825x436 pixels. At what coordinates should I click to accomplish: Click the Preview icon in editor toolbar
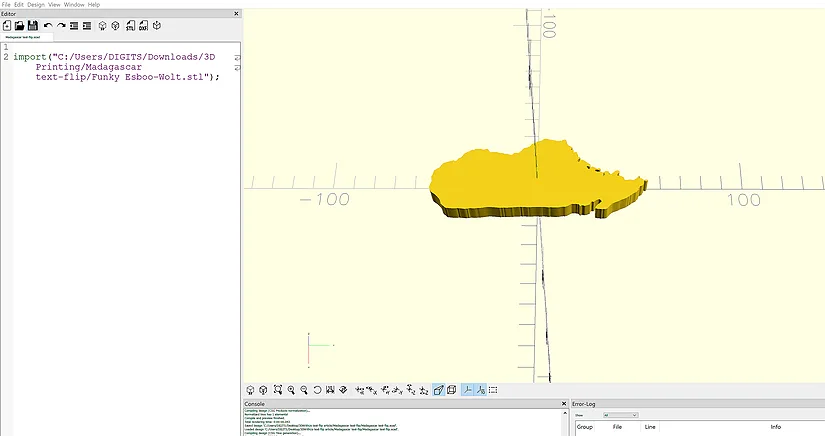pos(103,26)
